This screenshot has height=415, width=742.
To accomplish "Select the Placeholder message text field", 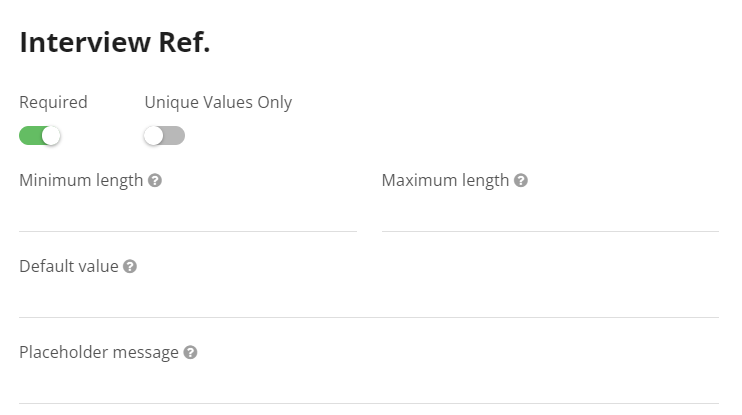I will coord(368,385).
